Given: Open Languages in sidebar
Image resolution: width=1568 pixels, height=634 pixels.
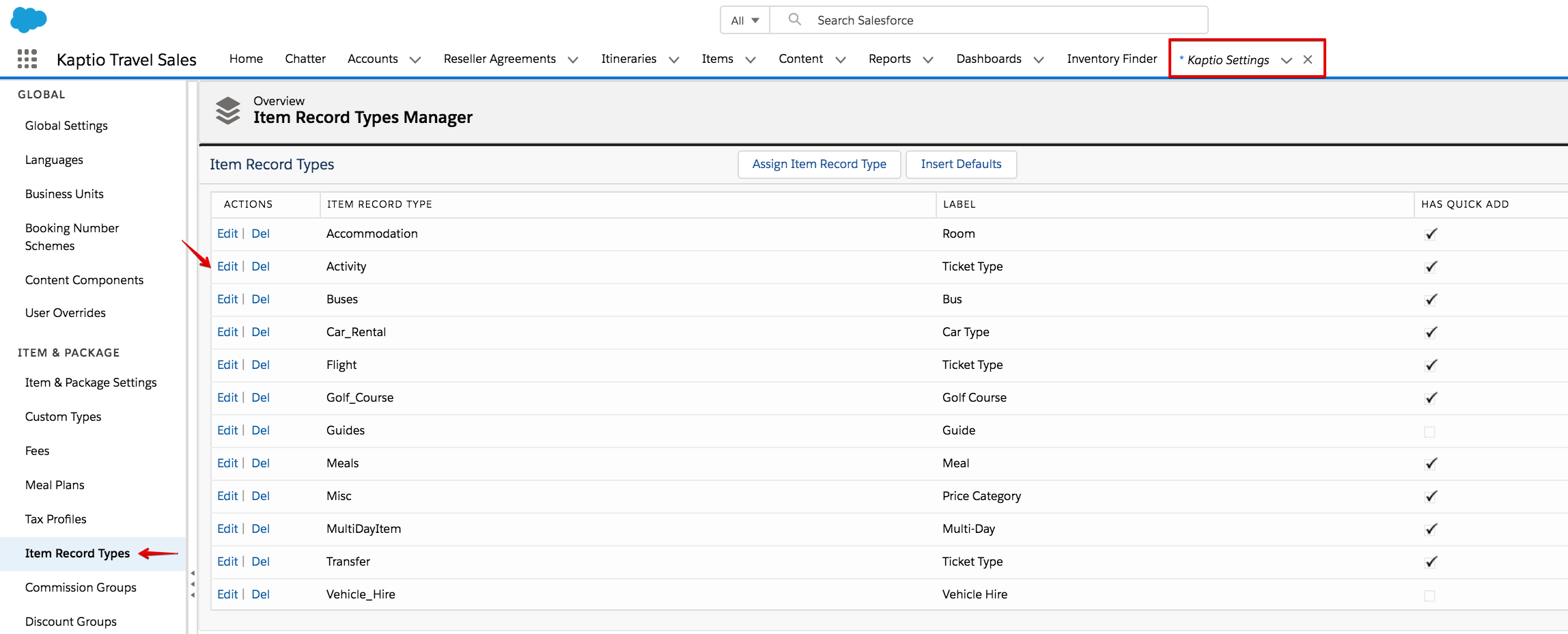Looking at the screenshot, I should [54, 160].
